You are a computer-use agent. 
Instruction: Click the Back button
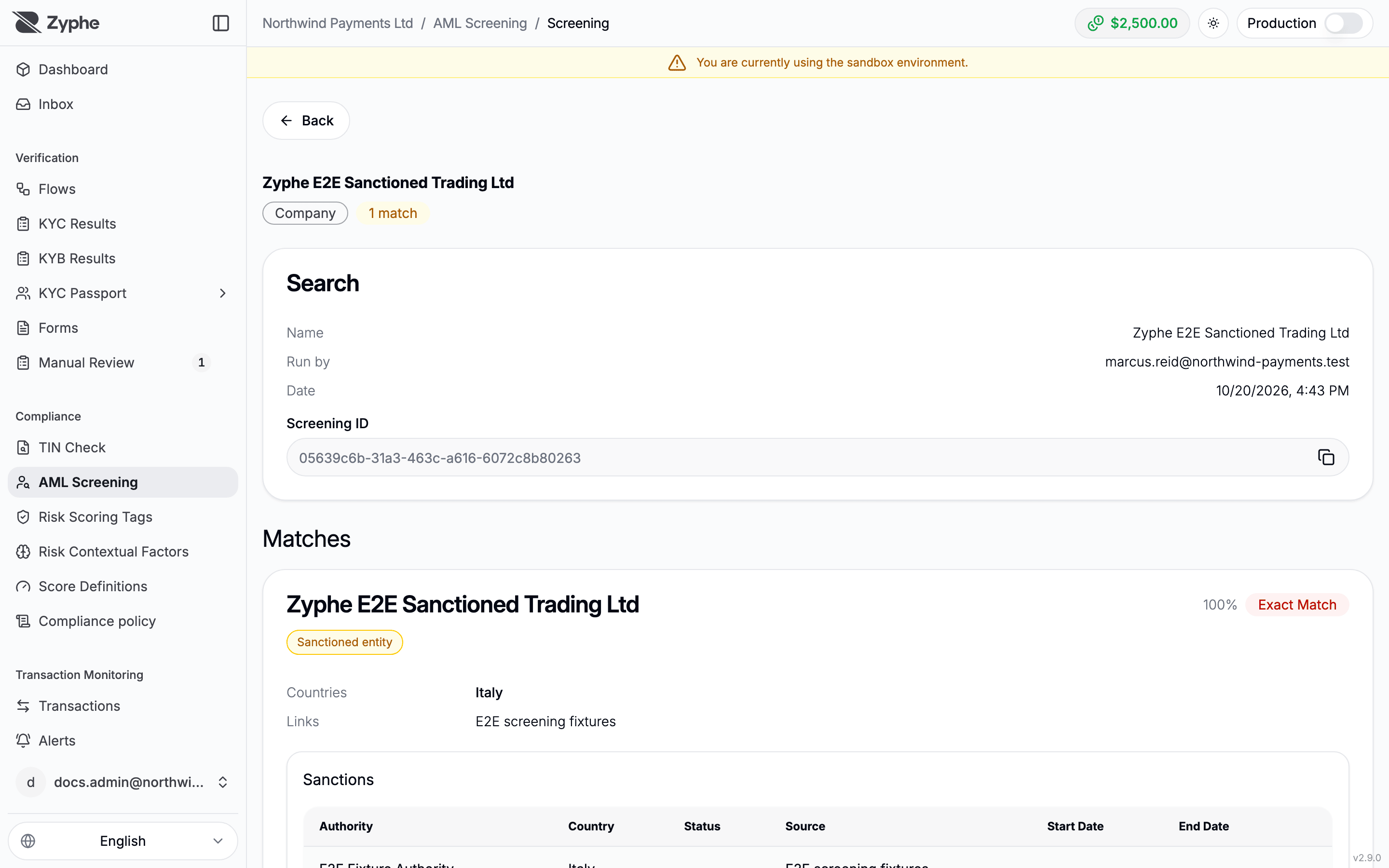tap(306, 121)
